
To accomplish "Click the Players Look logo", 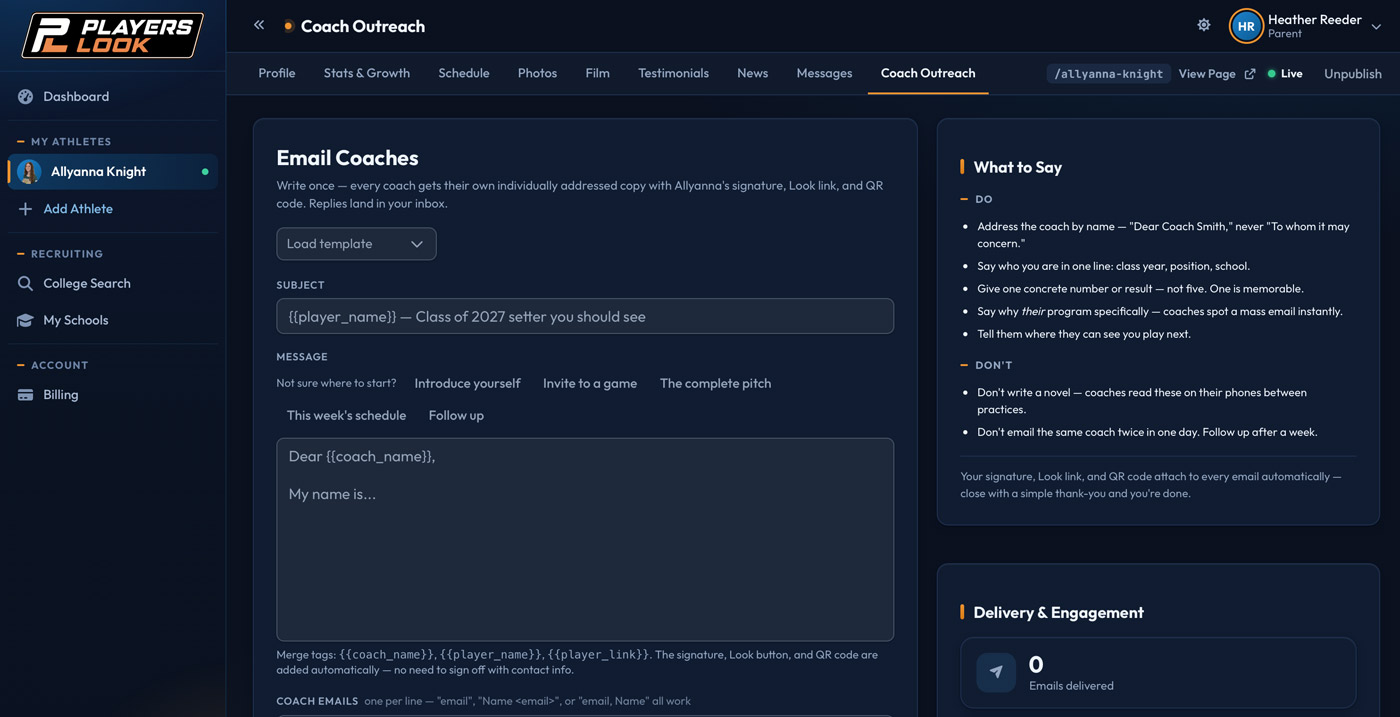I will tap(113, 35).
